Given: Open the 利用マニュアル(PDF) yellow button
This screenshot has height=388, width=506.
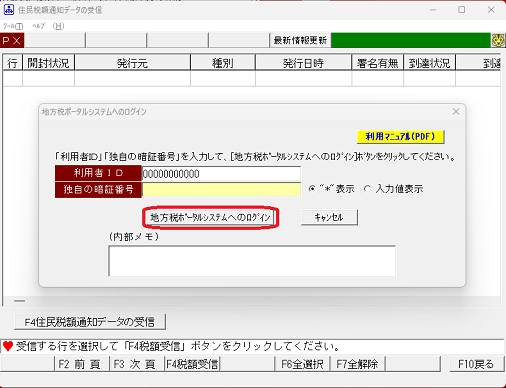Looking at the screenshot, I should (x=400, y=137).
